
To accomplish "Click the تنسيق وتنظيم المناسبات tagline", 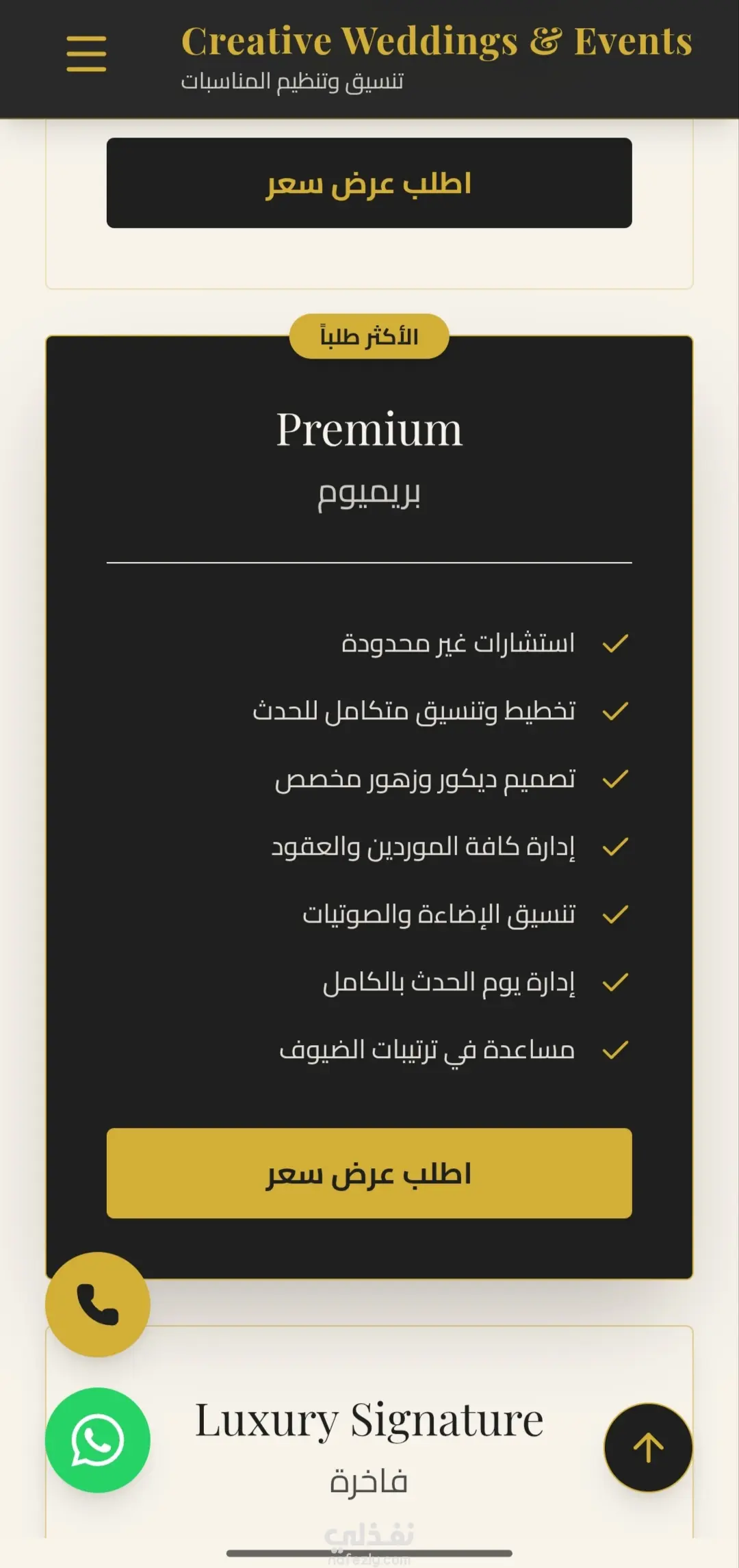I will click(292, 81).
